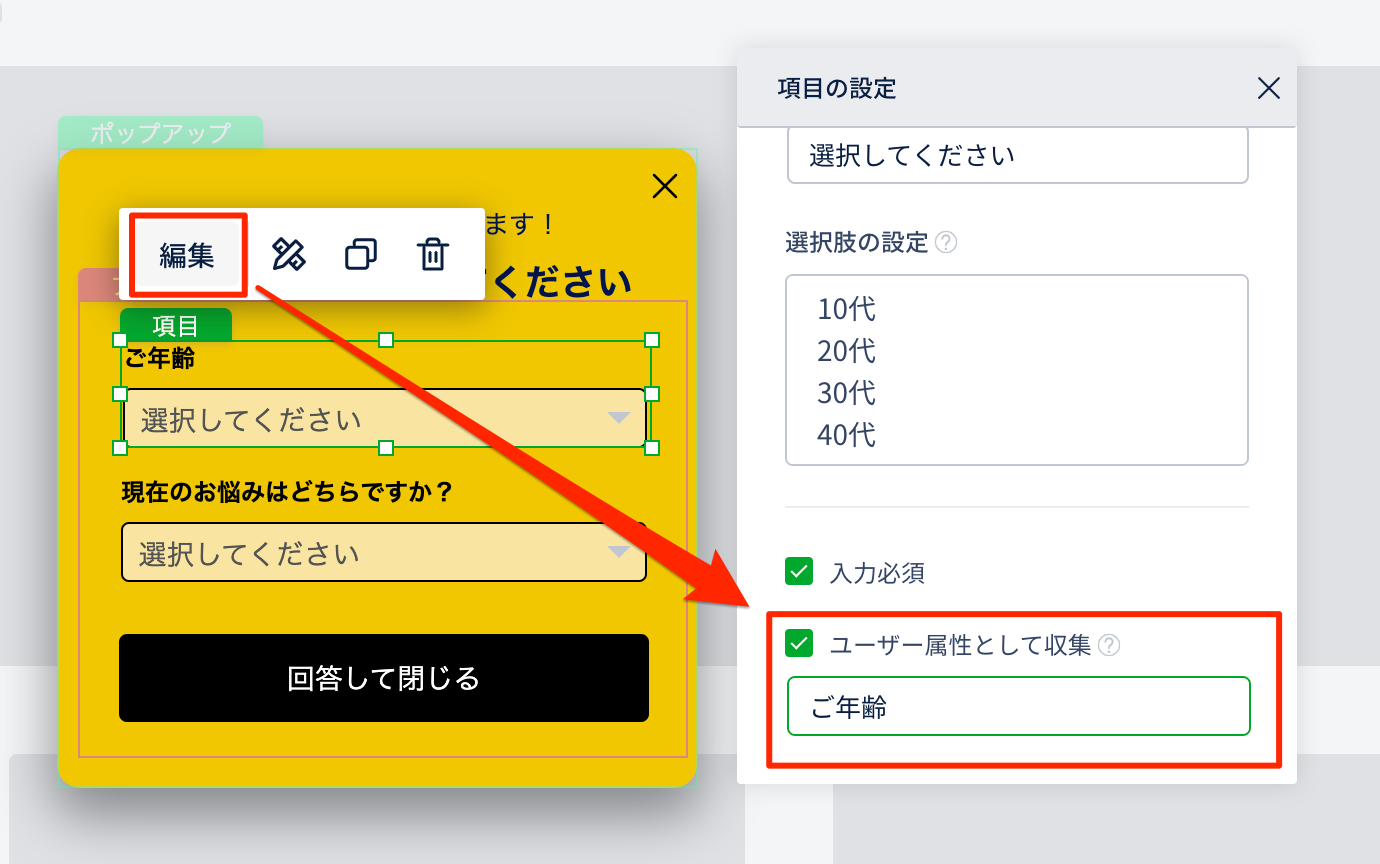Click the placeholder field showing 選択してください in settings
Image resolution: width=1380 pixels, height=864 pixels.
point(1017,156)
